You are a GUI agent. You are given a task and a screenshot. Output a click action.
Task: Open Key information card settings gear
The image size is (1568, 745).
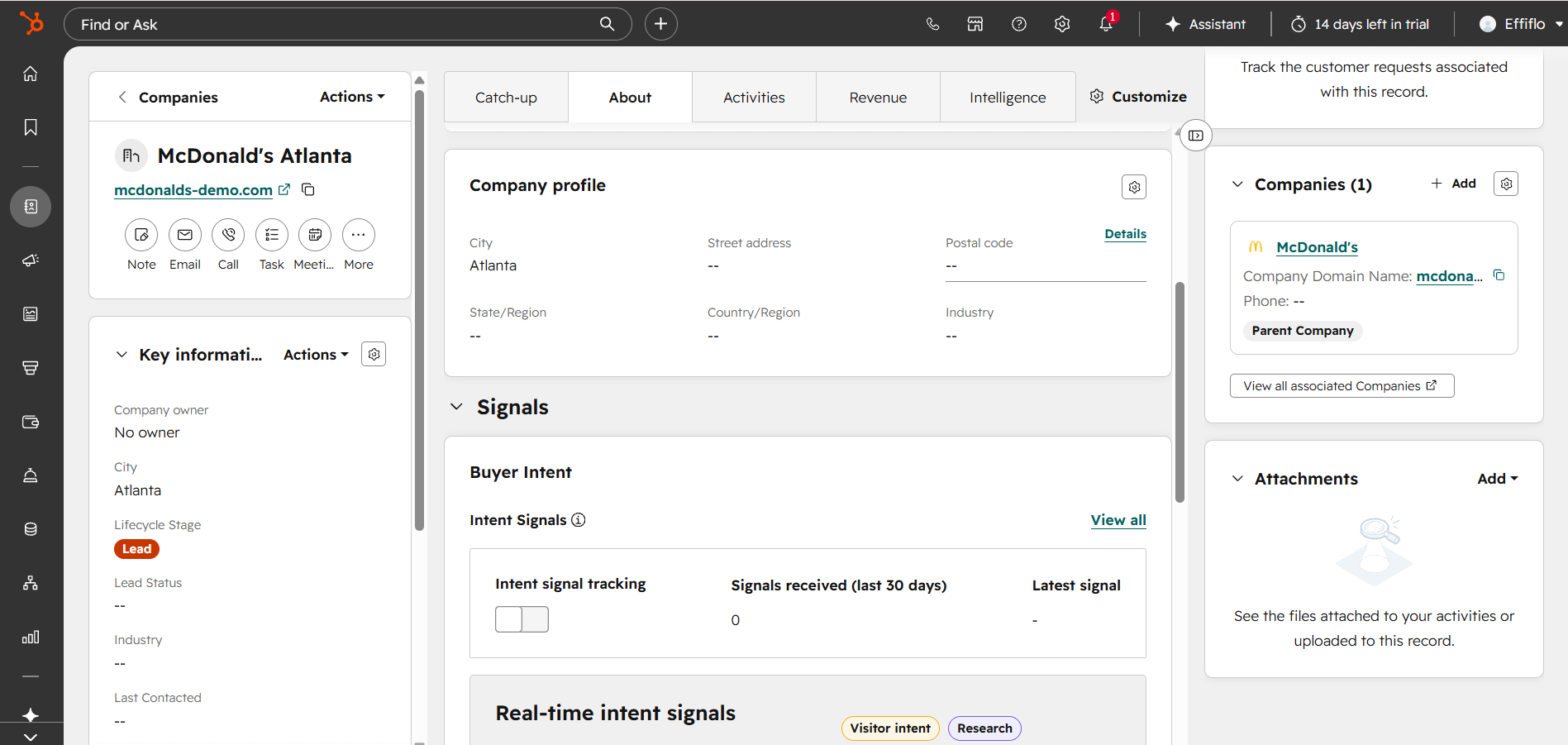tap(374, 354)
